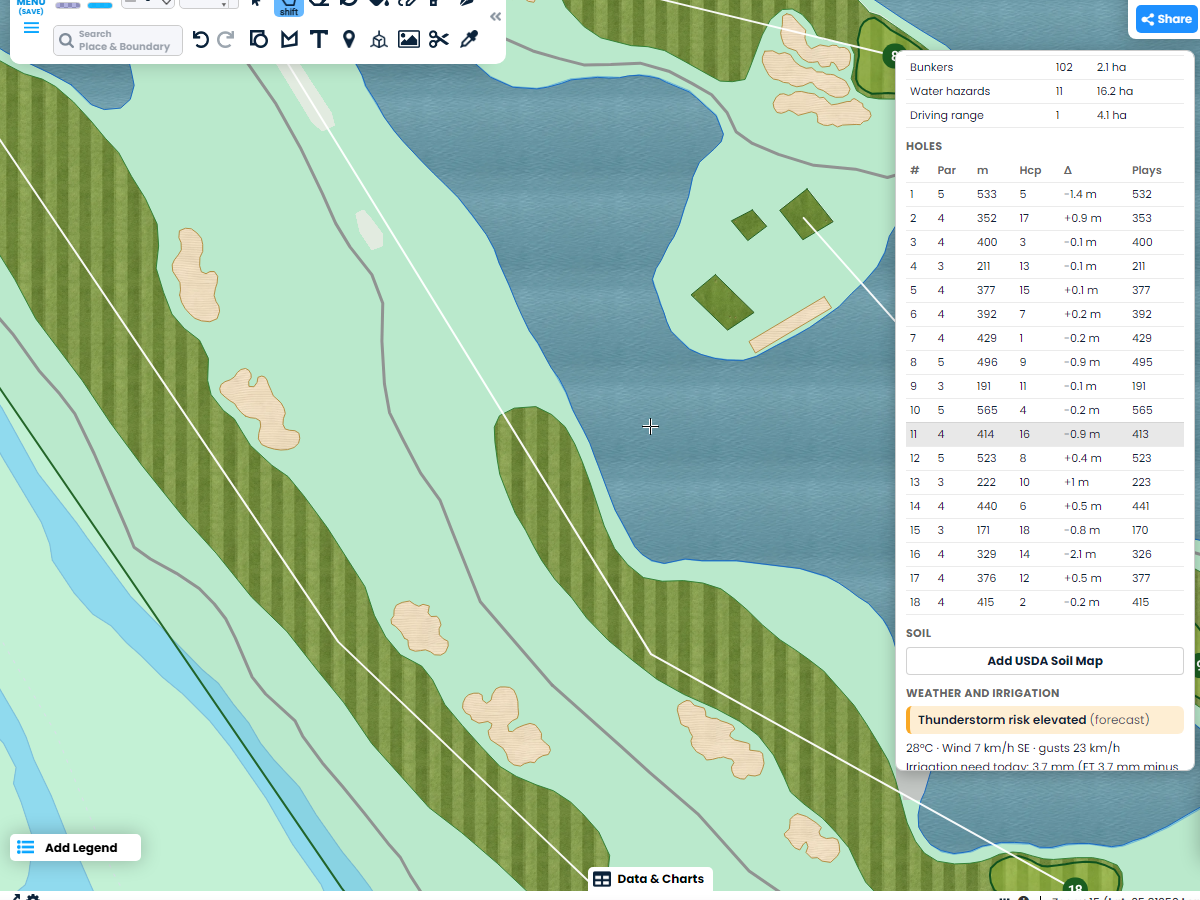The image size is (1200, 900).
Task: Click the list icon on Add Legend
Action: 26,848
